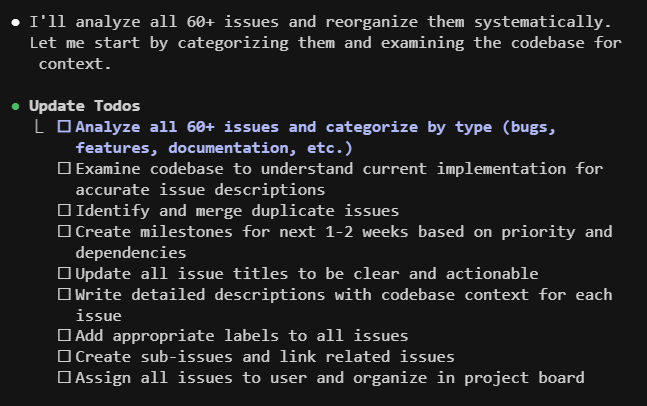Check the 'Add appropriate labels' box
The height and width of the screenshot is (406, 647).
click(x=64, y=335)
